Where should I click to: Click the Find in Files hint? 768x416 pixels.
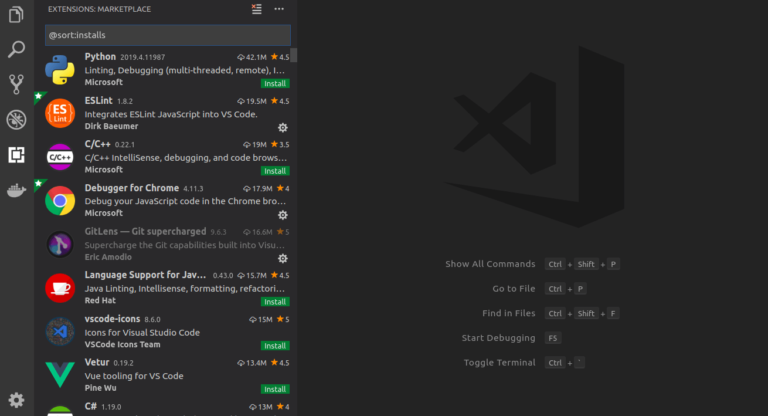tap(508, 314)
